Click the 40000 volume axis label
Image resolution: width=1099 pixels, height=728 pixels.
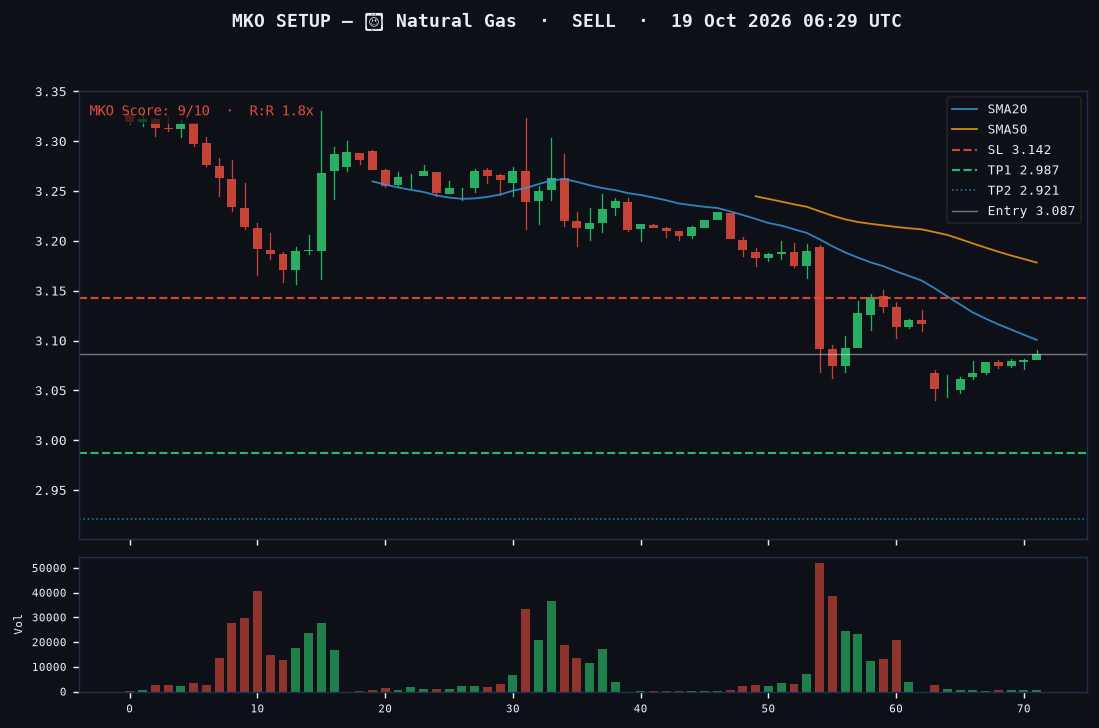point(49,593)
